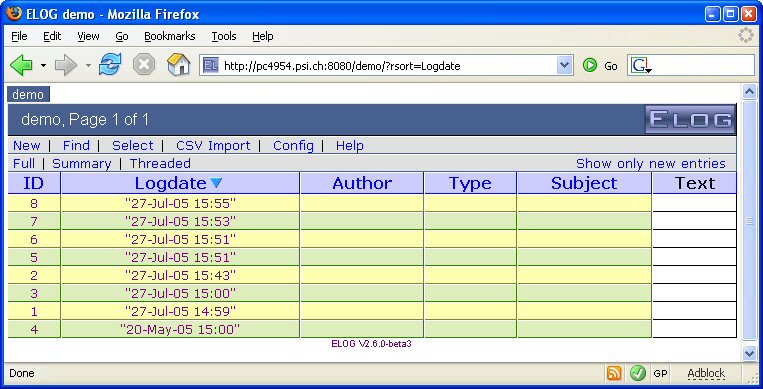Viewport: 763px width, 389px height.
Task: Toggle Logdate column sort order
Action: pyautogui.click(x=170, y=183)
